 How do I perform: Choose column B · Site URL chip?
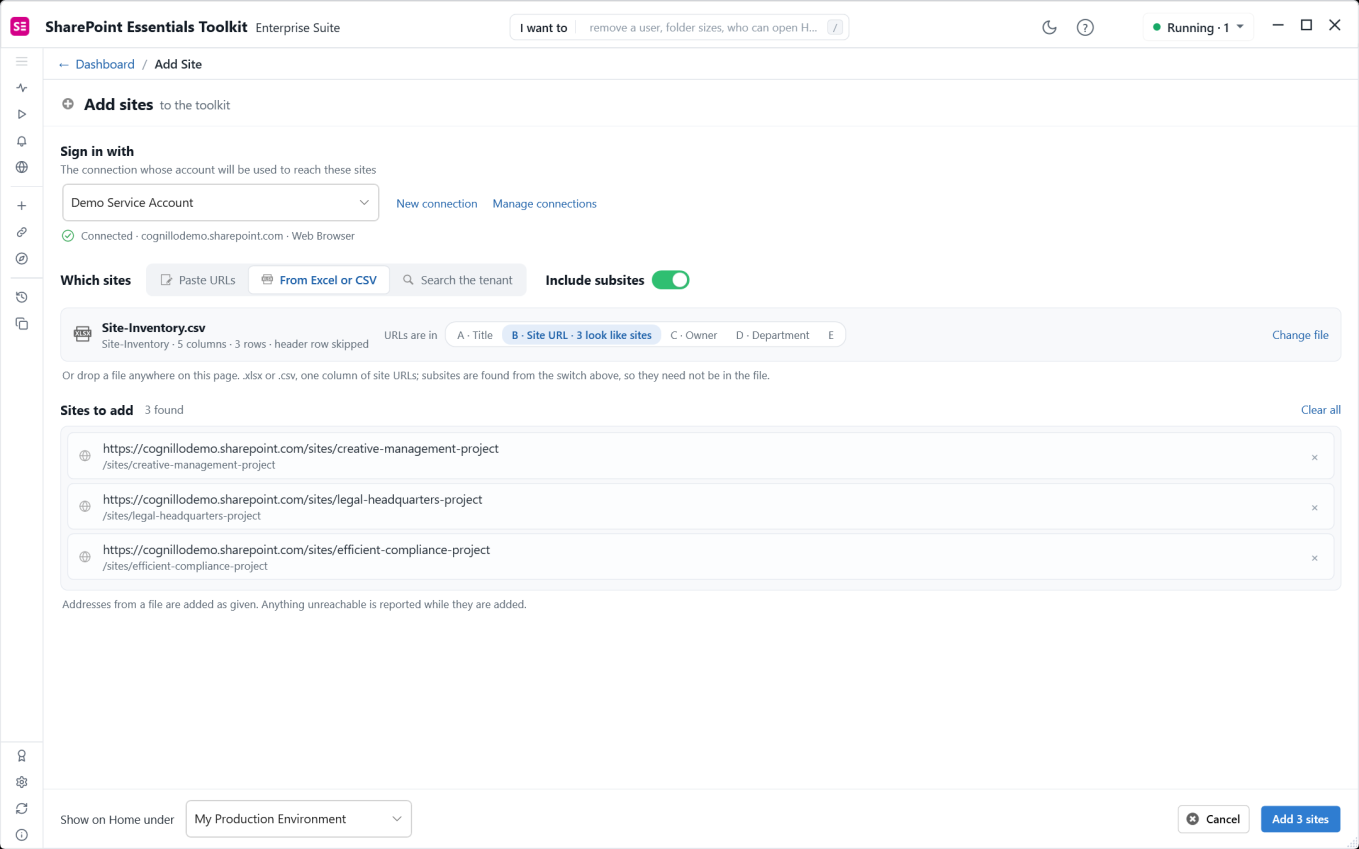click(581, 335)
